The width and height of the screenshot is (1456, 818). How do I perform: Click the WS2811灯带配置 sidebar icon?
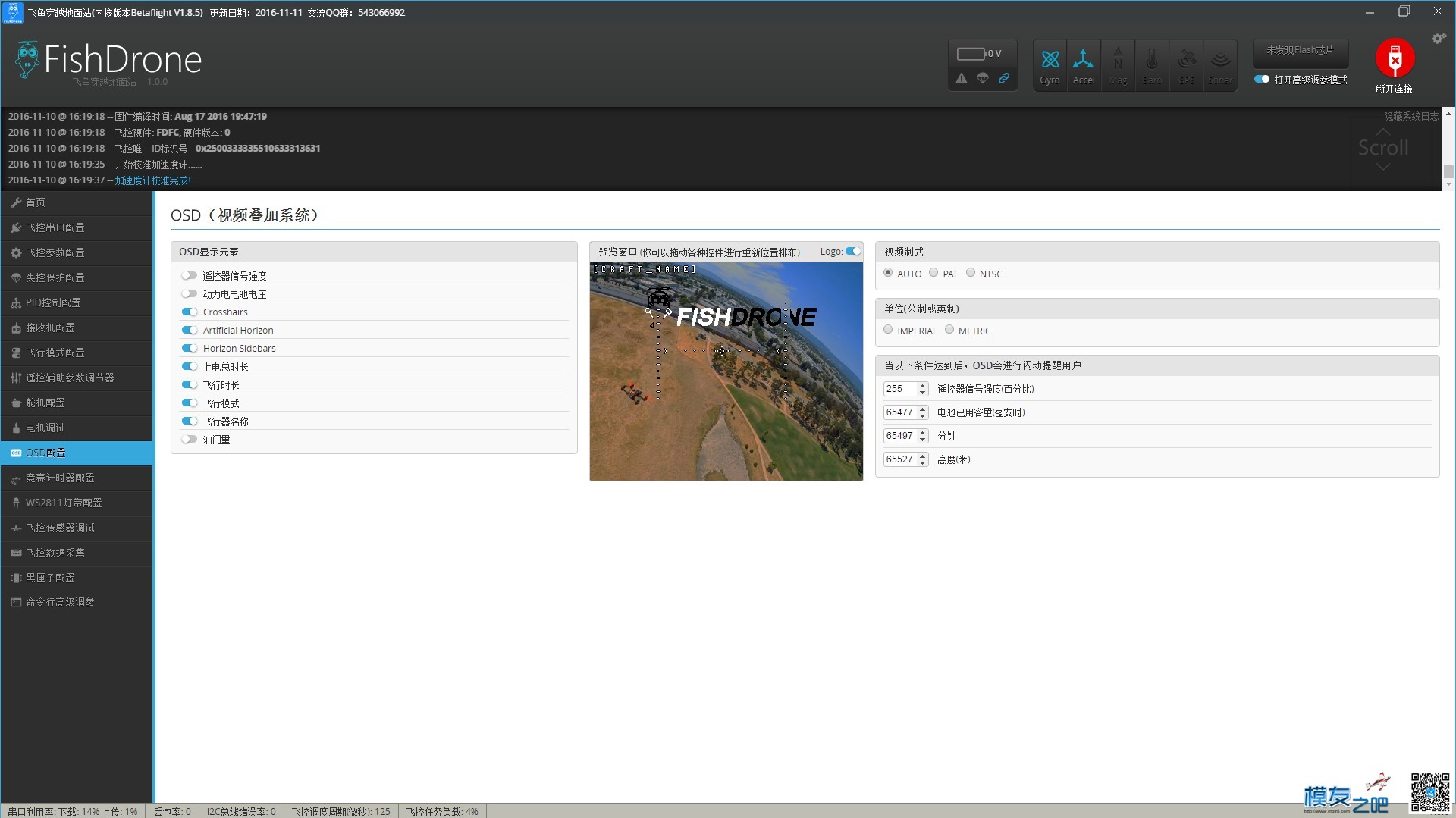[x=16, y=503]
